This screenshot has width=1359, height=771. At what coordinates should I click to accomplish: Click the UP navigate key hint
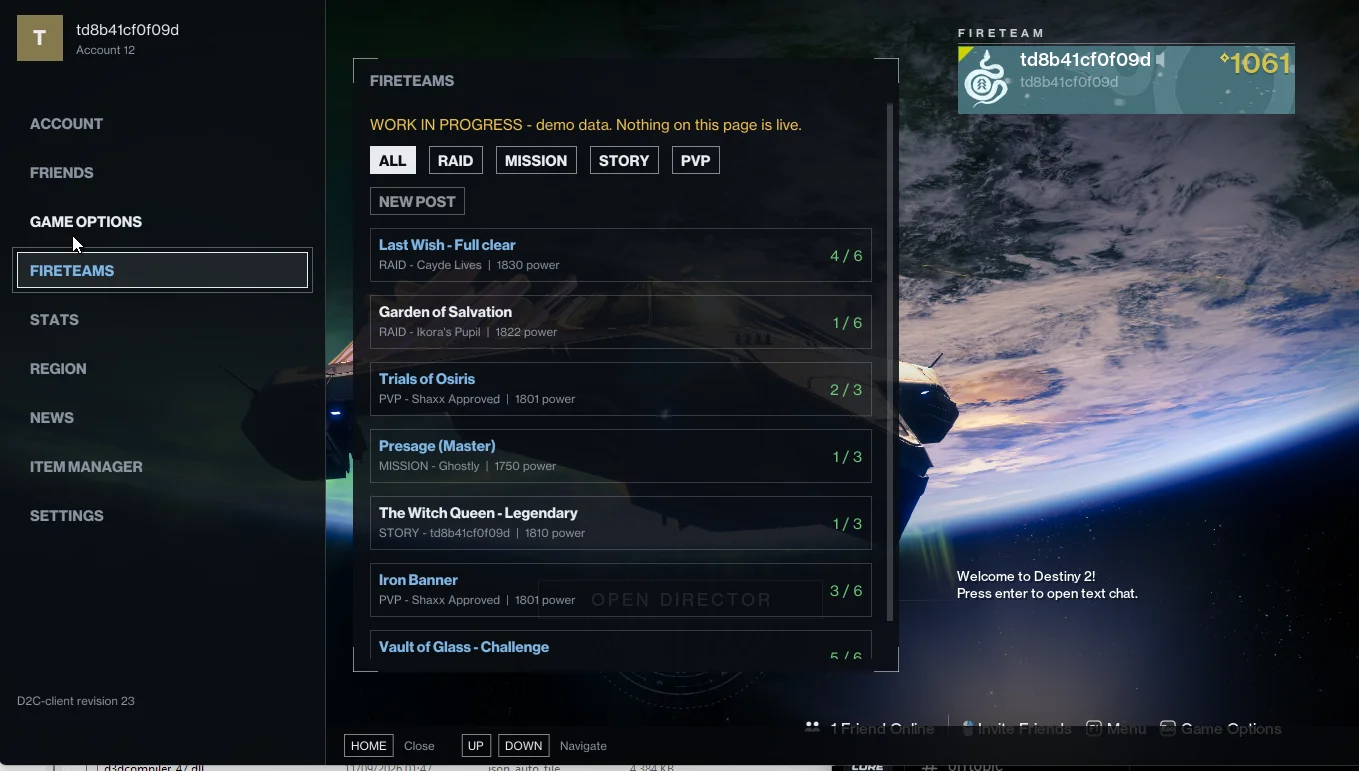[476, 746]
